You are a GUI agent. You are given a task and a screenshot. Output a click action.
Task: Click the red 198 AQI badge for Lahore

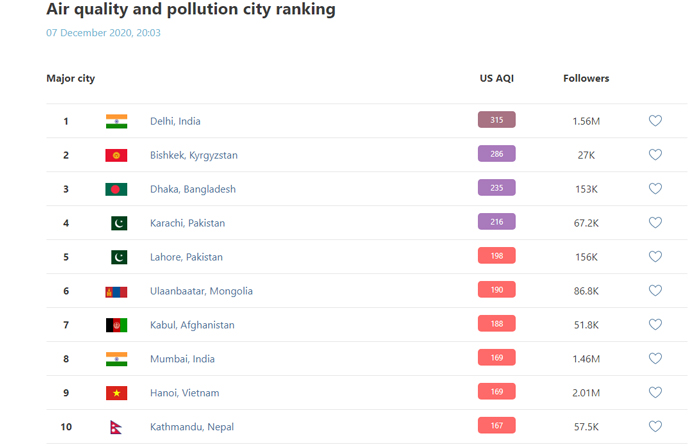[x=496, y=256]
